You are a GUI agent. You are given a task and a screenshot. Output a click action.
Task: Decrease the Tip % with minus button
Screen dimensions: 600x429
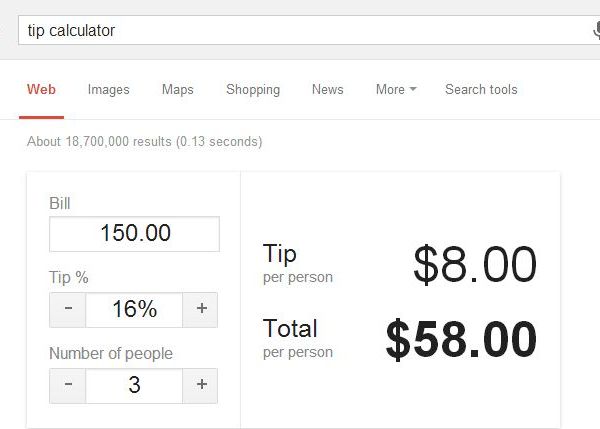tap(68, 309)
